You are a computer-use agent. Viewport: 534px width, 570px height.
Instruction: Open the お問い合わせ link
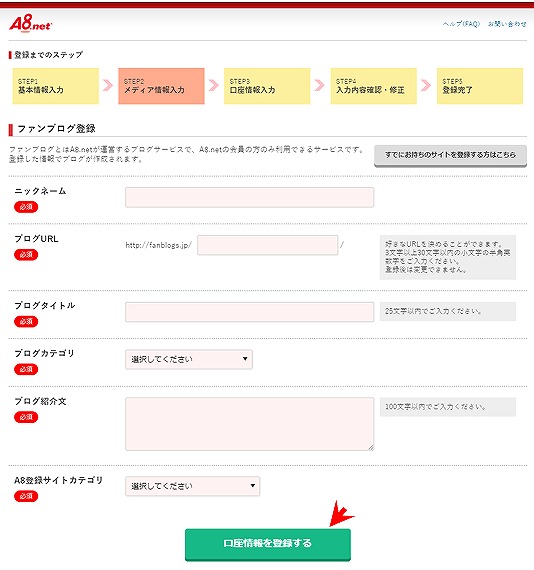507,24
